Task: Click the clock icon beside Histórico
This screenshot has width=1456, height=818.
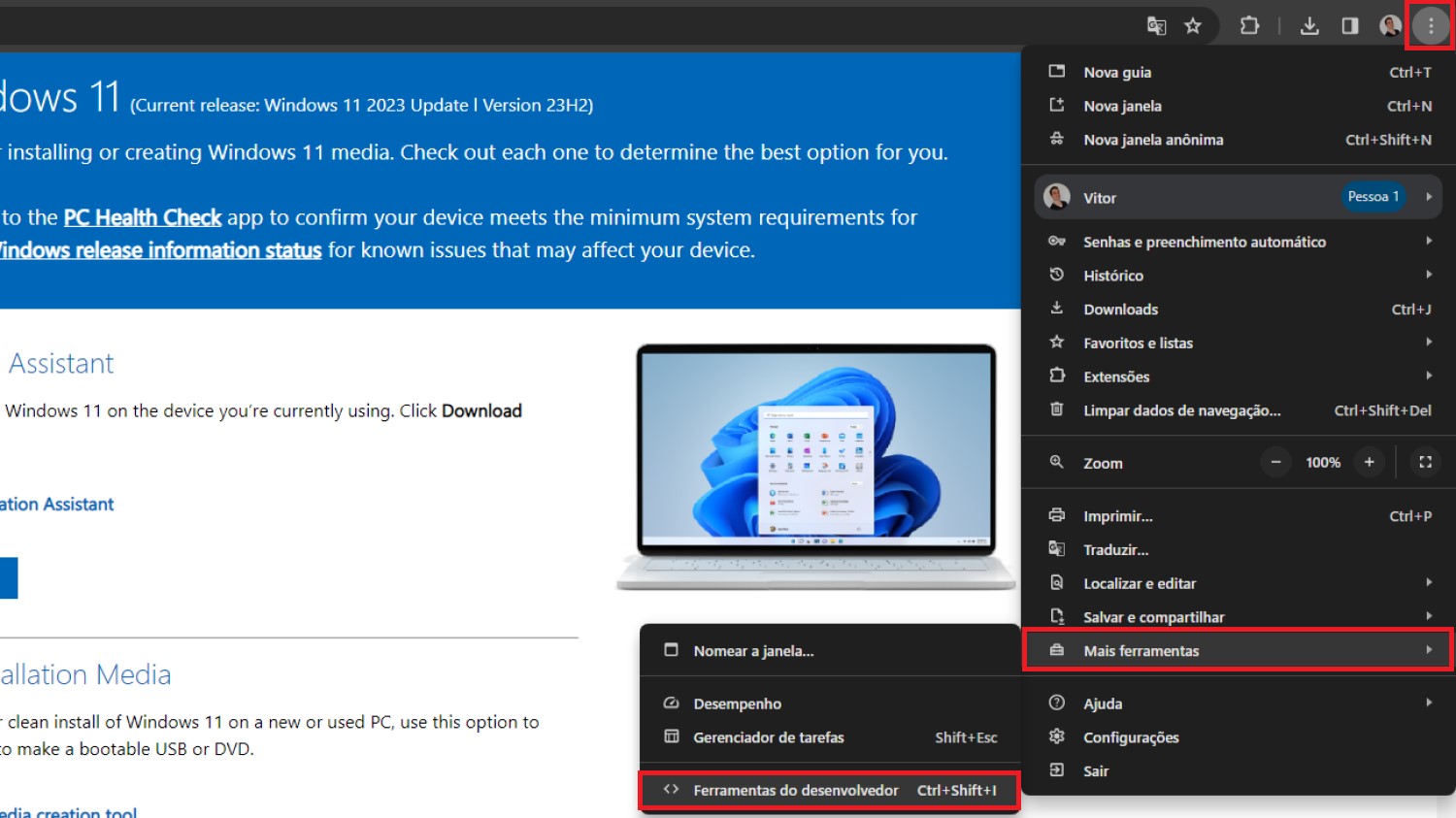Action: 1057,275
